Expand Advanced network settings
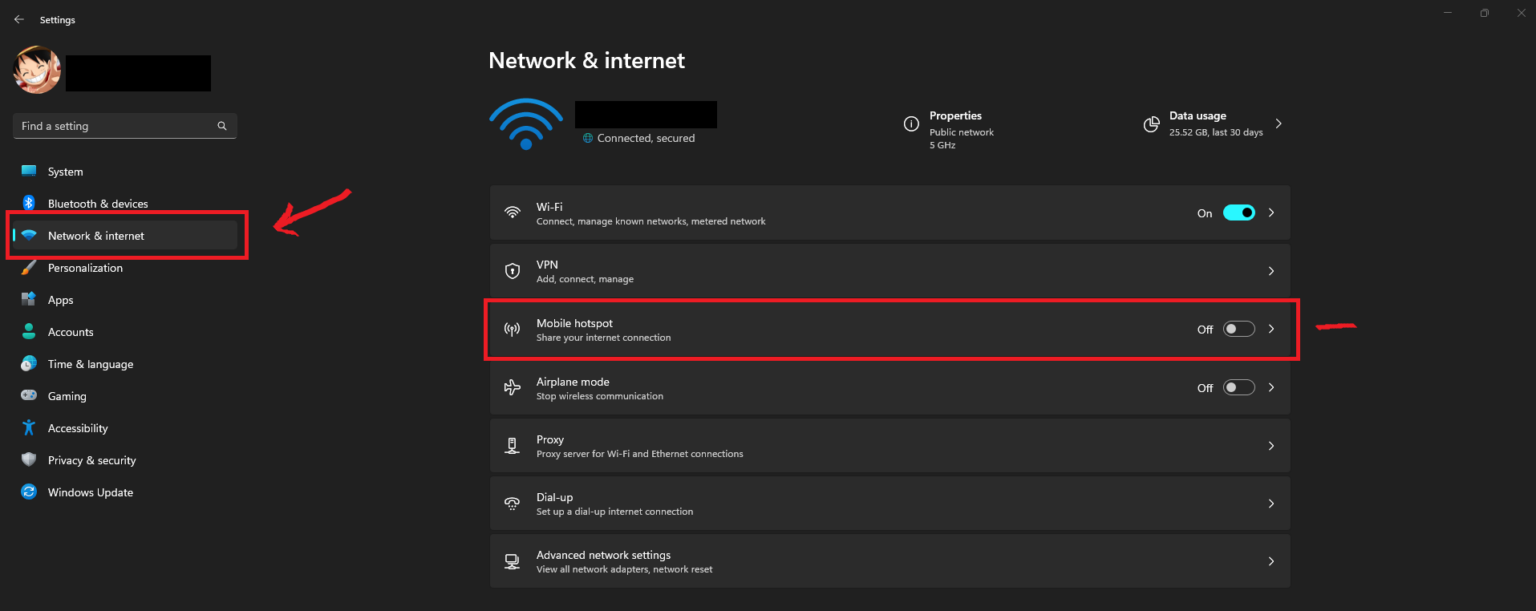Screen dimensions: 1536x611 [1271, 561]
